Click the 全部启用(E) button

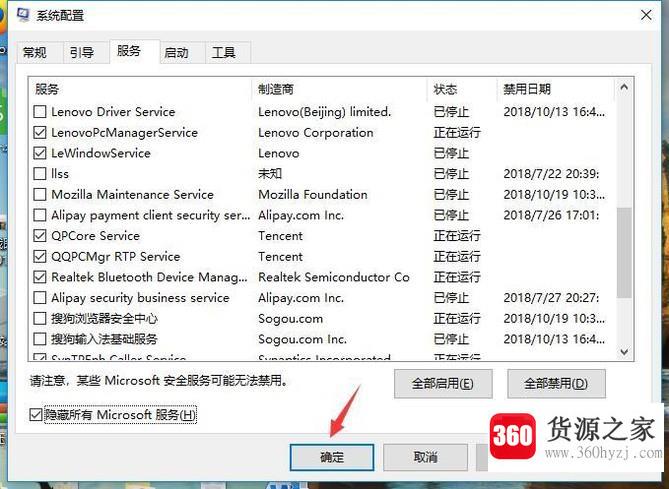coord(443,384)
